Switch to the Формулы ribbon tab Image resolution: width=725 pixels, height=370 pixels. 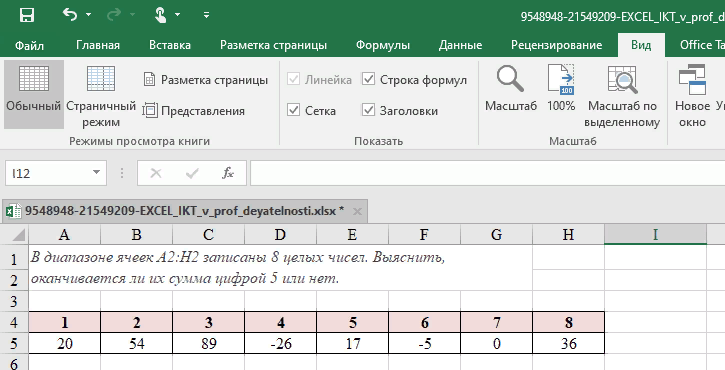[x=383, y=45]
